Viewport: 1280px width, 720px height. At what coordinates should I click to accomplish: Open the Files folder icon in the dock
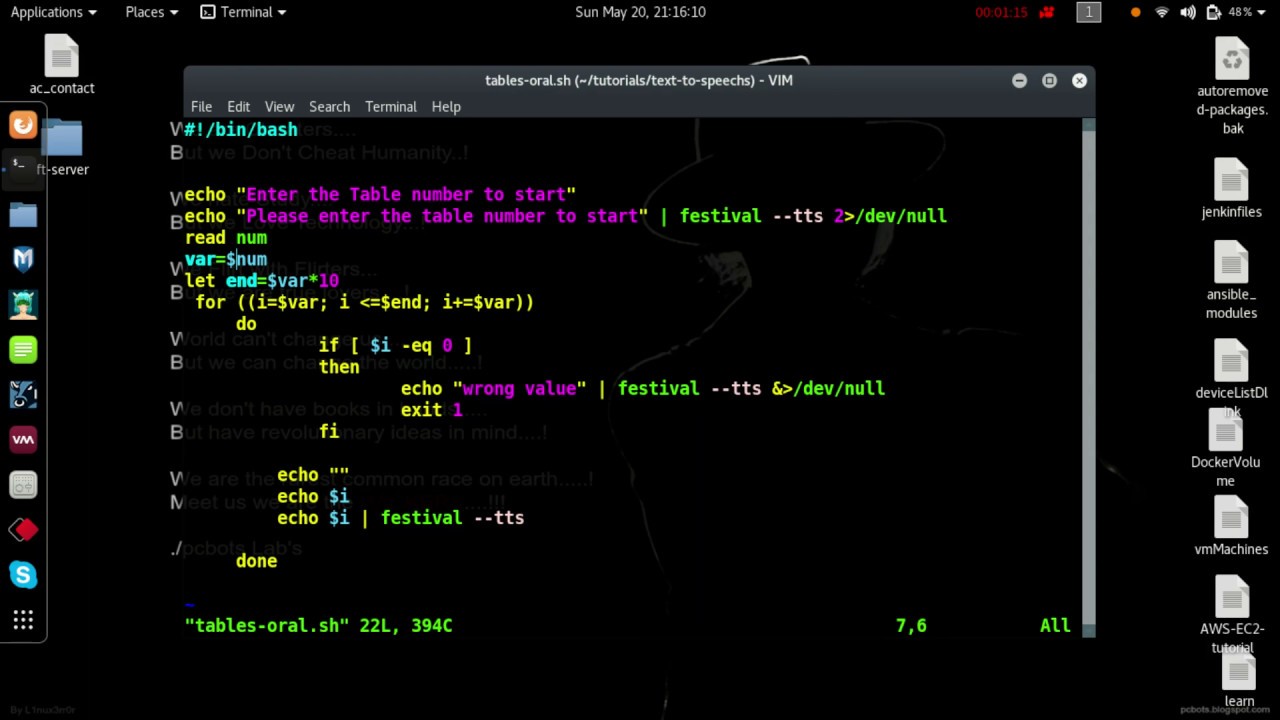[x=23, y=214]
